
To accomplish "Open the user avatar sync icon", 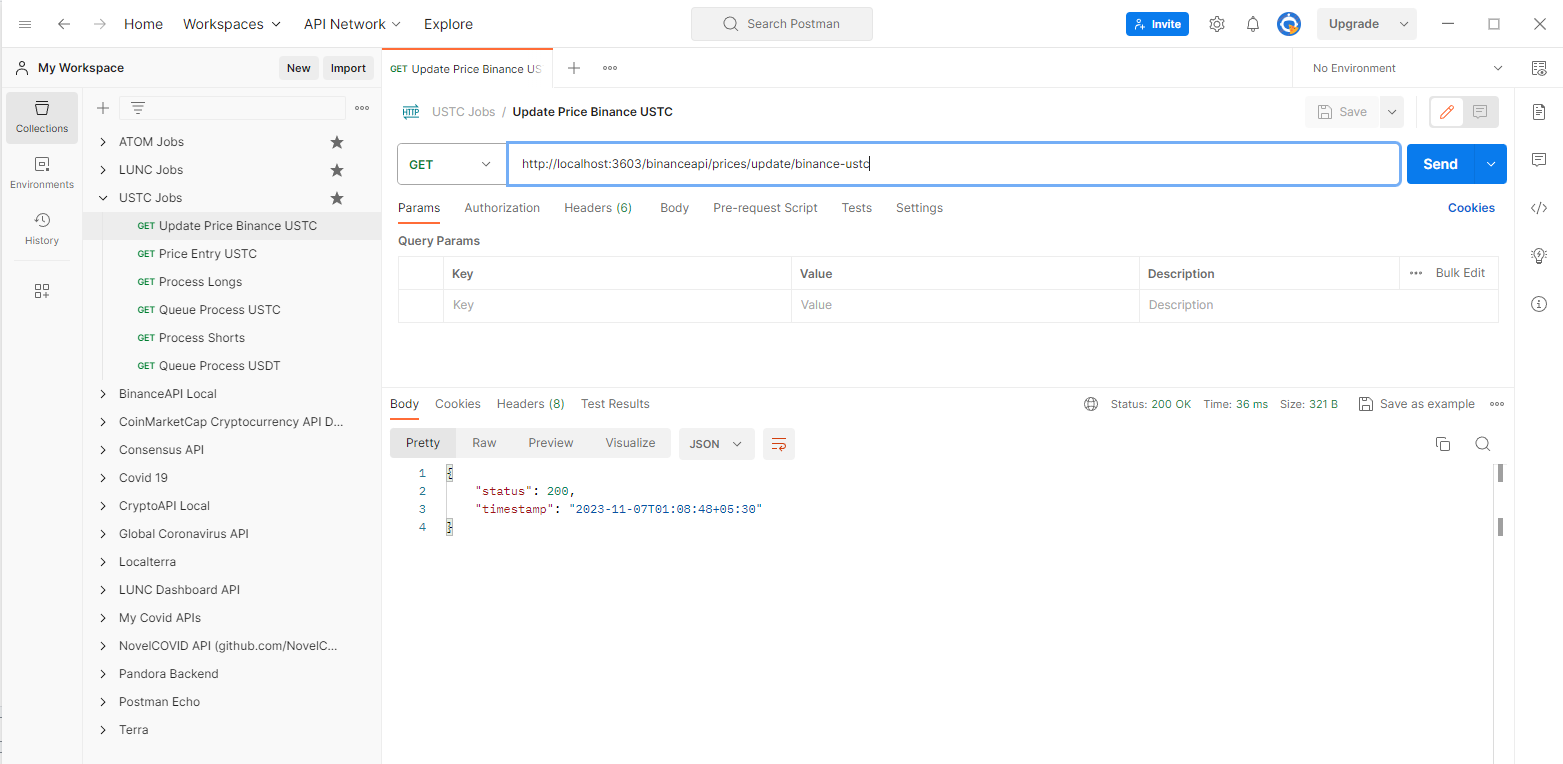I will tap(1289, 24).
